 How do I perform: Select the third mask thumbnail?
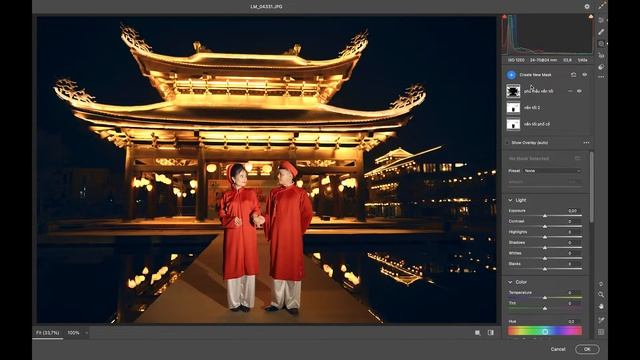(513, 124)
